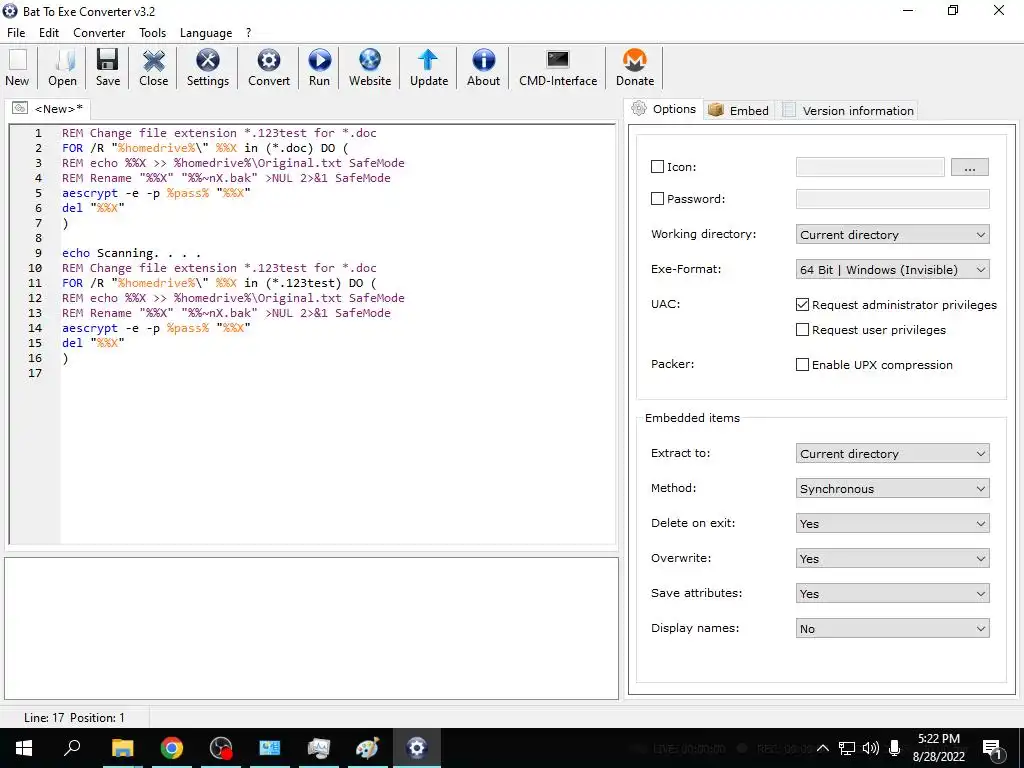Click line 6 del "%%X" text
1024x768 pixels.
pyautogui.click(x=93, y=208)
